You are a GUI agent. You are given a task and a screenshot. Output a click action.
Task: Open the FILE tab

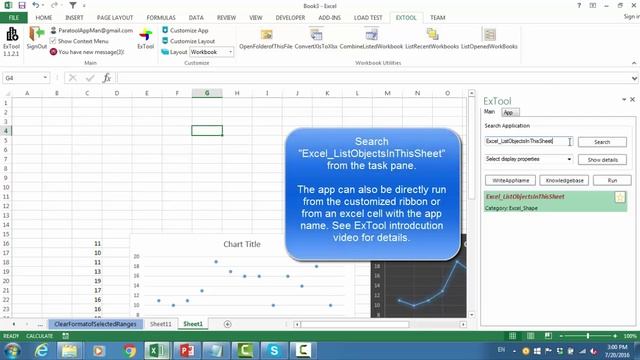point(14,18)
